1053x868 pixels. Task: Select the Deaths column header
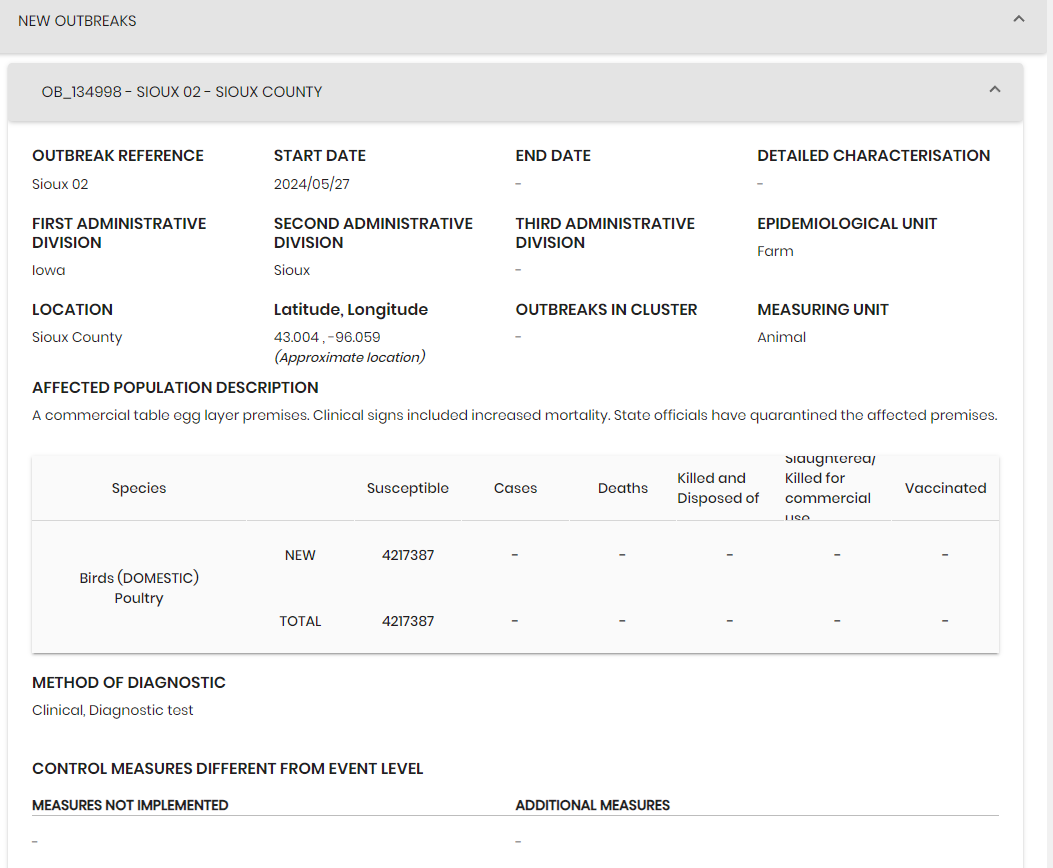coord(623,488)
